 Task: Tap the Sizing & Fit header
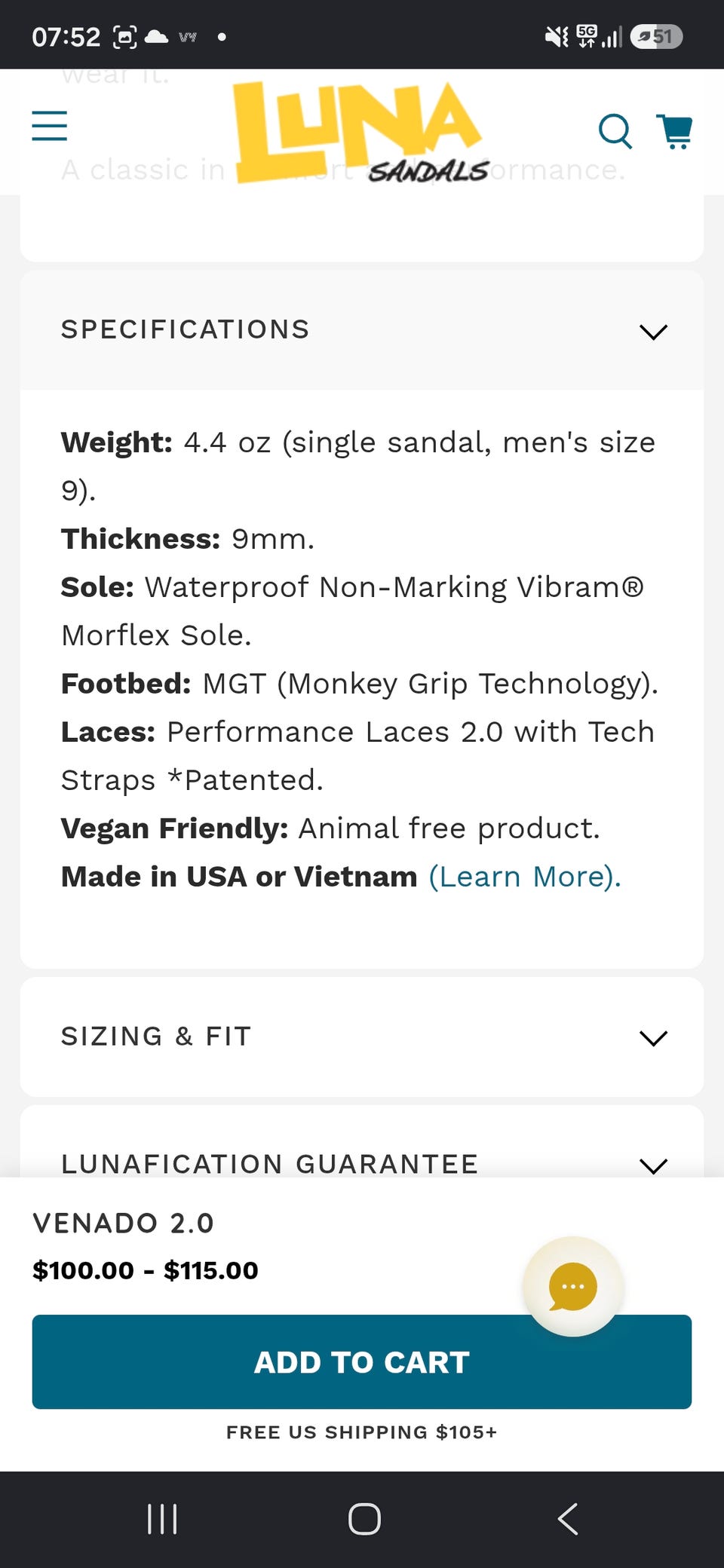click(x=362, y=1037)
